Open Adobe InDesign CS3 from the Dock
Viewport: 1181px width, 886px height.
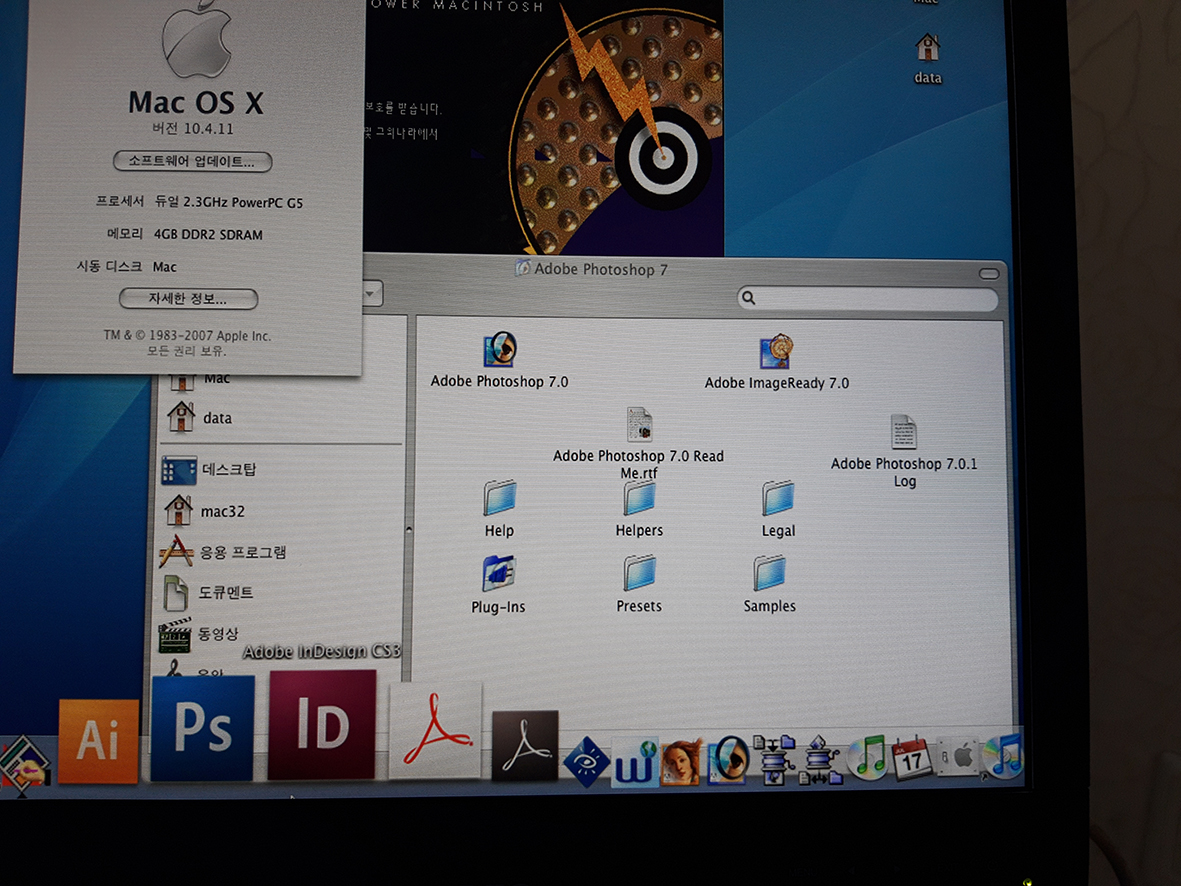coord(322,725)
